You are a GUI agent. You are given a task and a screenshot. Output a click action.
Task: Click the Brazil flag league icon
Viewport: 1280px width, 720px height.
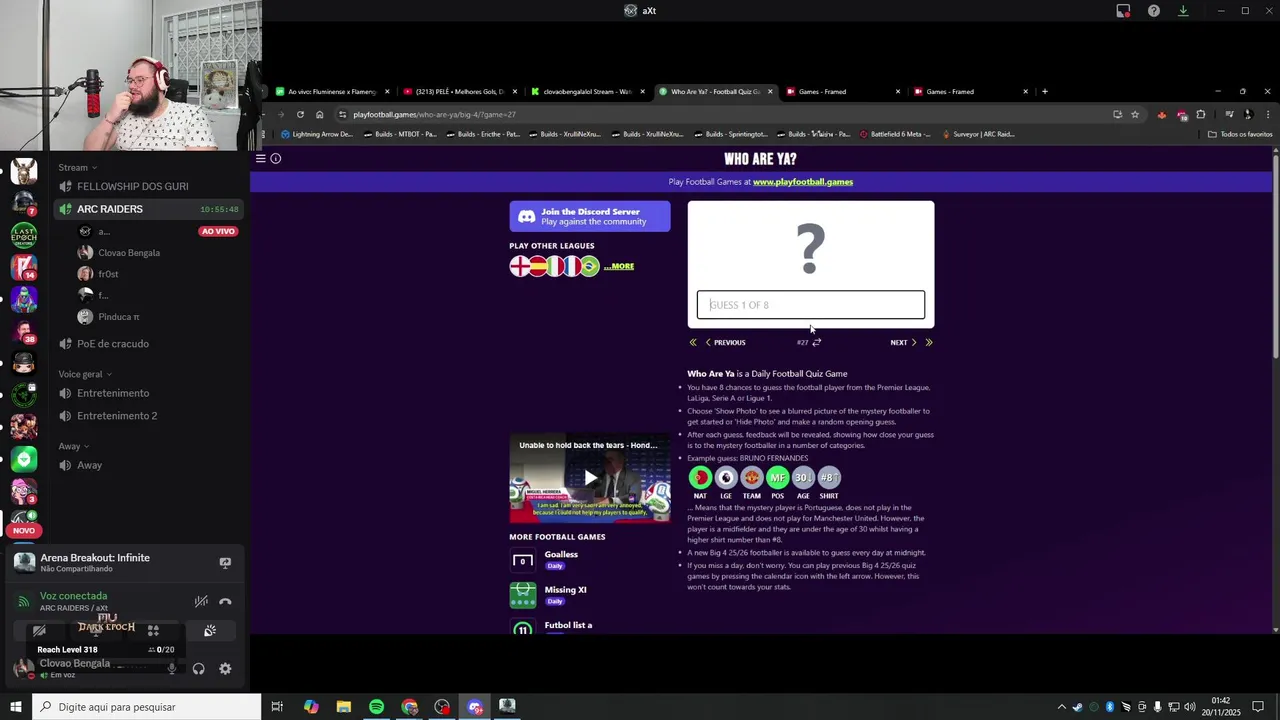[589, 266]
